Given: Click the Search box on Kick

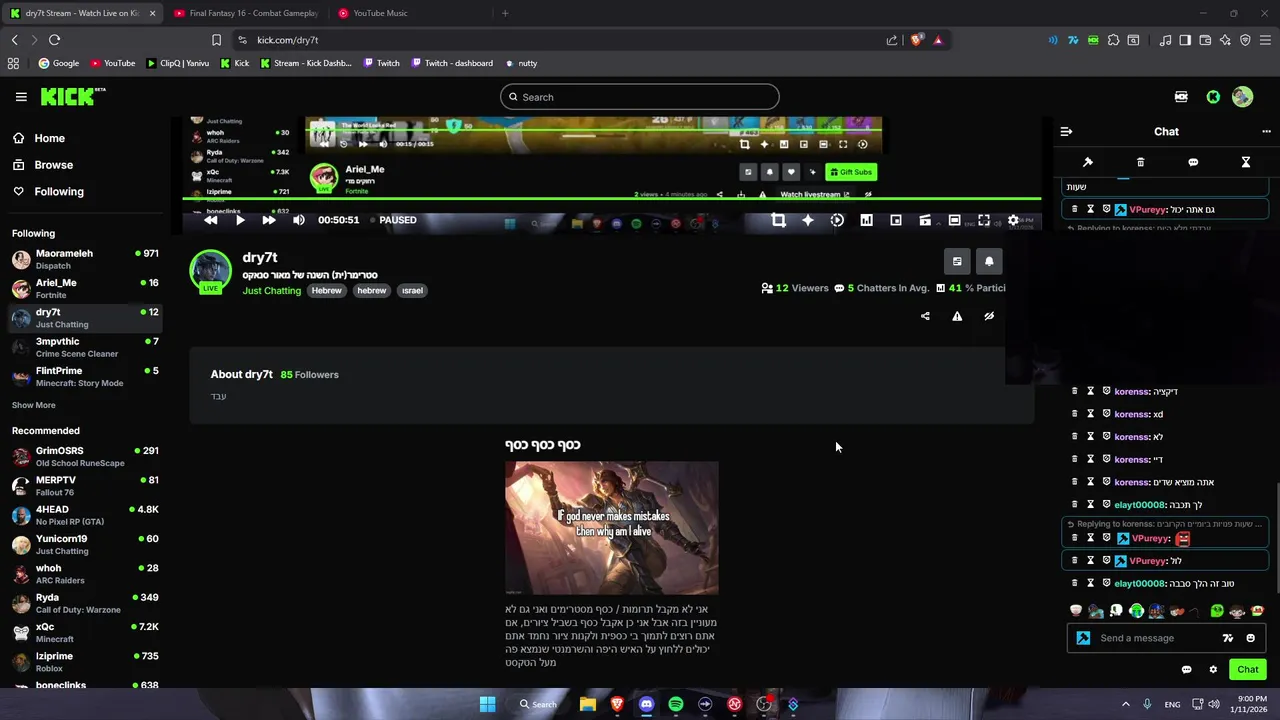Looking at the screenshot, I should point(640,97).
